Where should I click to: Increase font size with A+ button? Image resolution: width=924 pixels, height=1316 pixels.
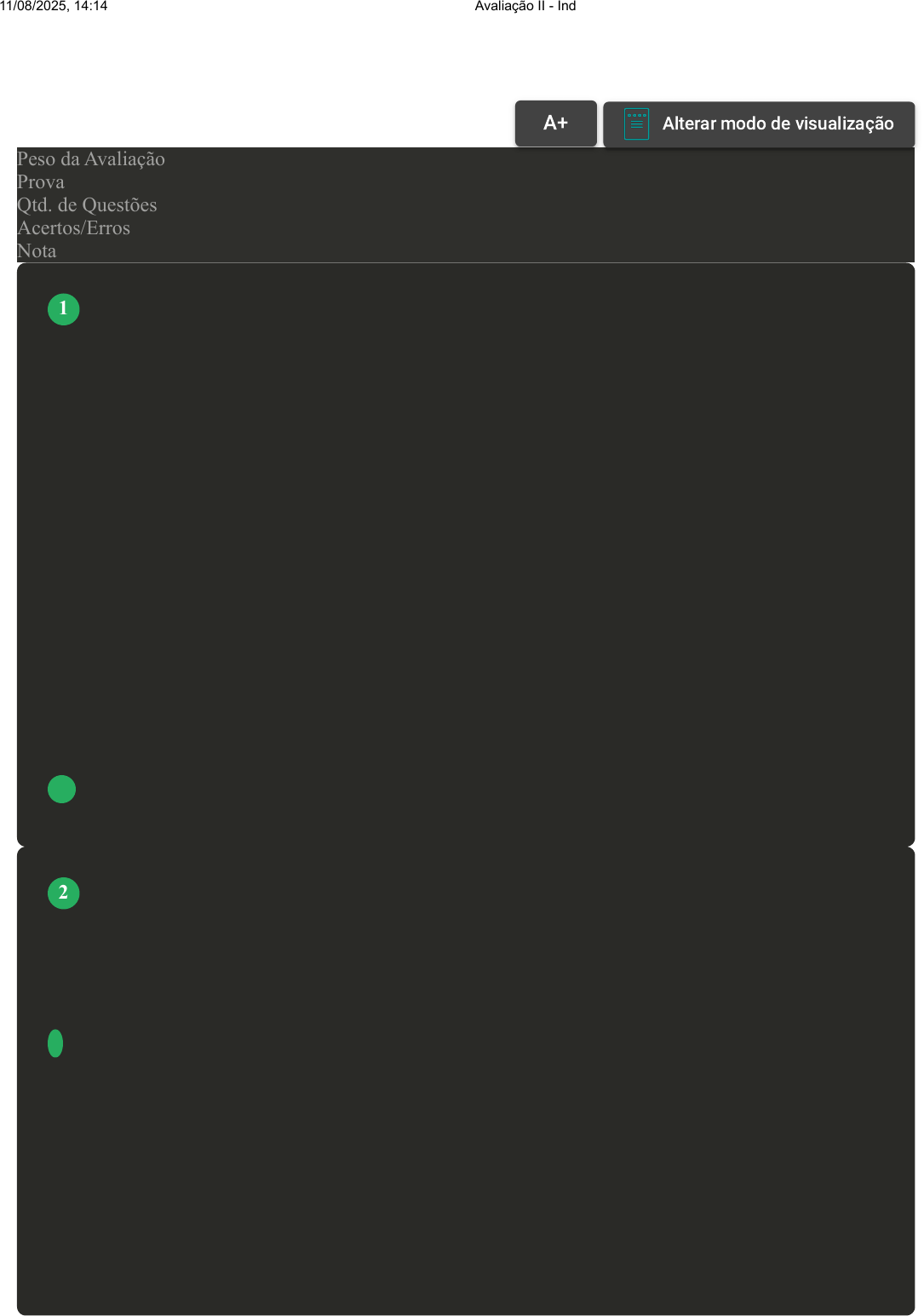(555, 124)
